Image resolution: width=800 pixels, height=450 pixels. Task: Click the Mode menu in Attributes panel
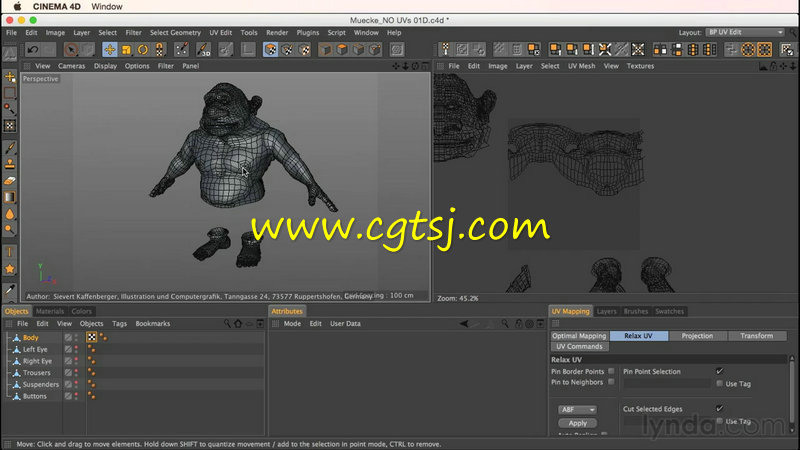click(292, 323)
